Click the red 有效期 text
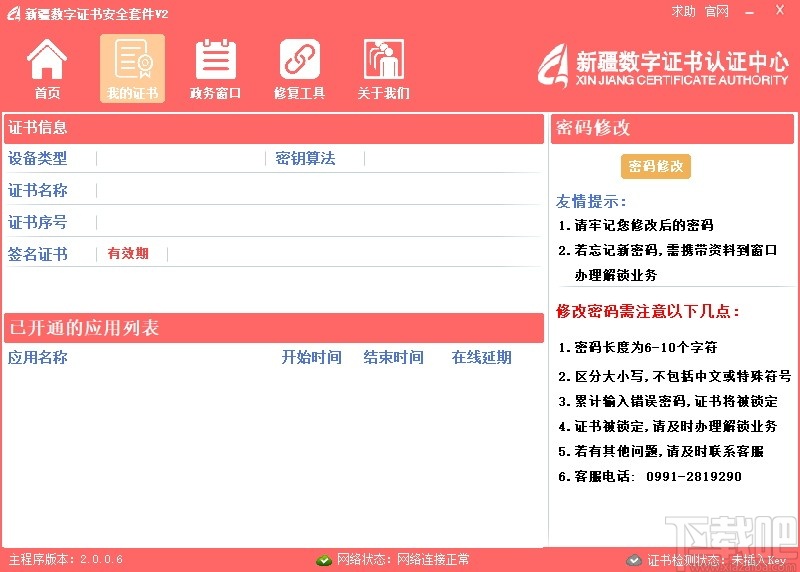Screen dimensions: 800x572 pos(128,253)
